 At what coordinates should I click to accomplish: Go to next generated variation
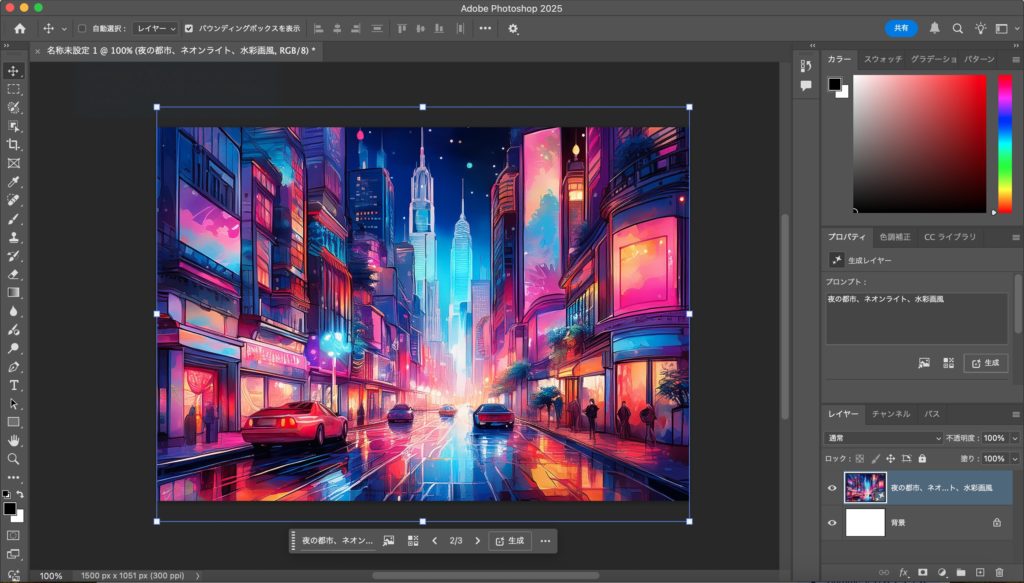point(478,541)
